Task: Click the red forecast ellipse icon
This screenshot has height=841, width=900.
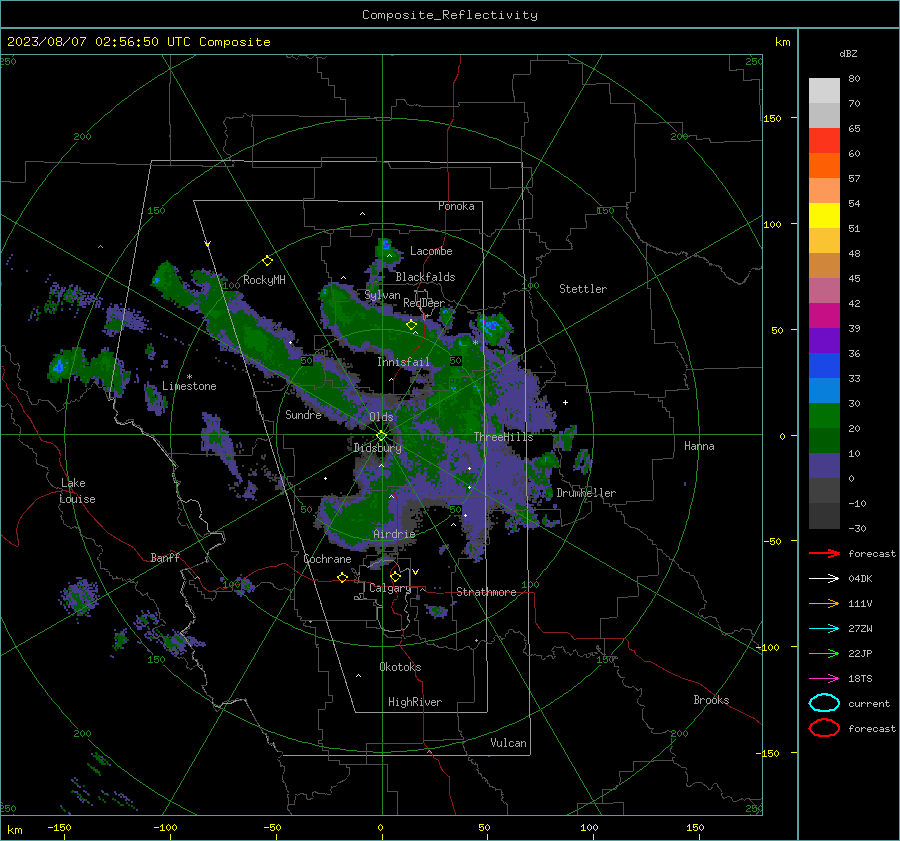Action: point(824,728)
